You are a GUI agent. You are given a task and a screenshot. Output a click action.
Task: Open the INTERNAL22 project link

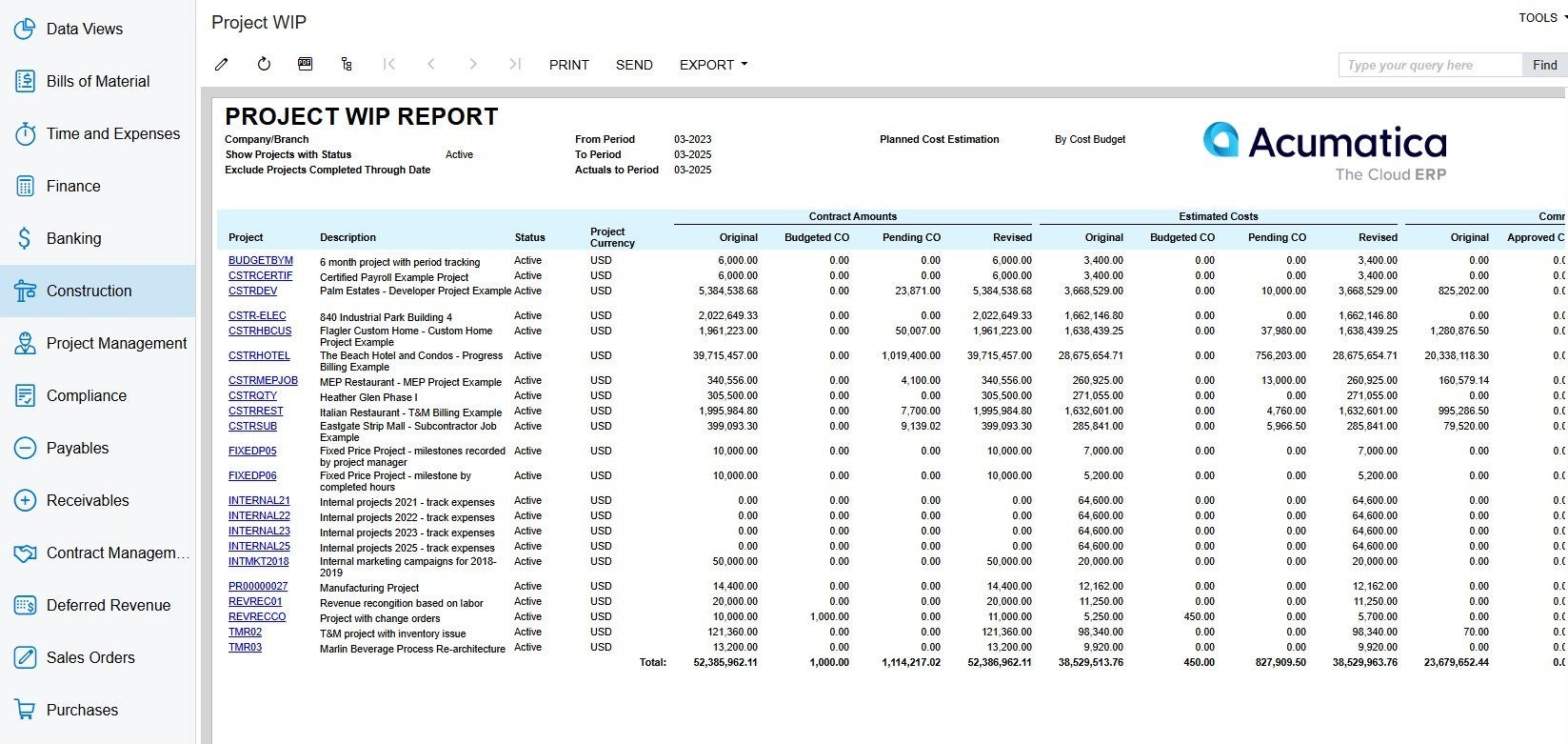pos(259,515)
